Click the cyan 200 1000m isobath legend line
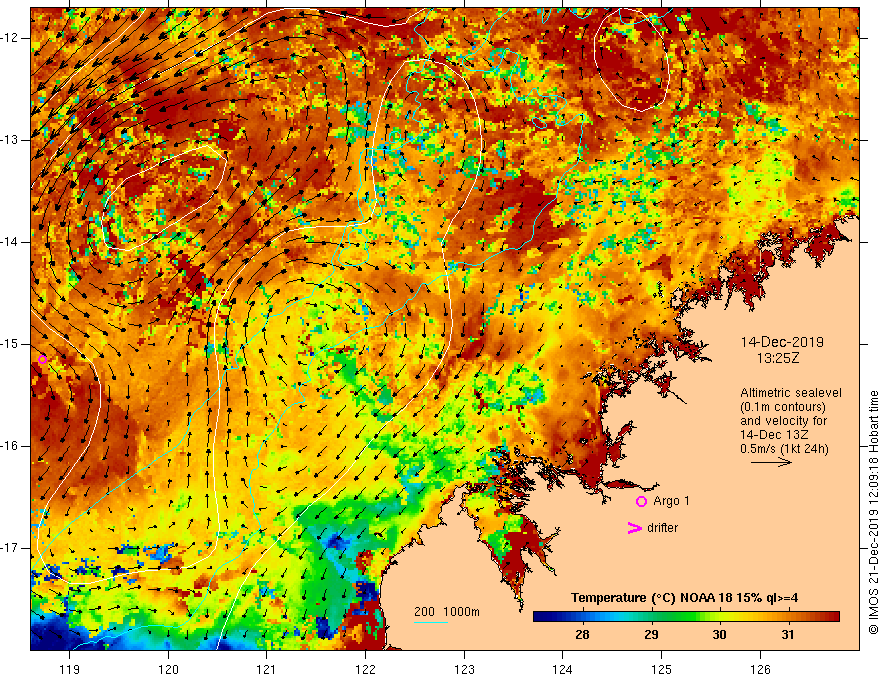The width and height of the screenshot is (880, 680). 430,622
